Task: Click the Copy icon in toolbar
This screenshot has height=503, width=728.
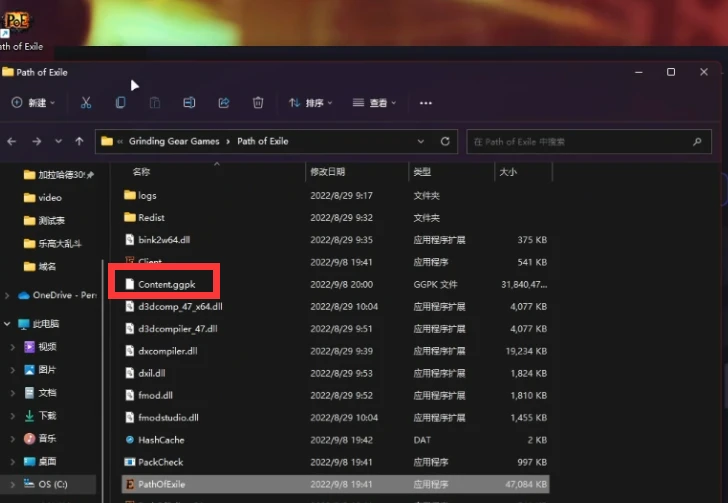Action: click(120, 103)
